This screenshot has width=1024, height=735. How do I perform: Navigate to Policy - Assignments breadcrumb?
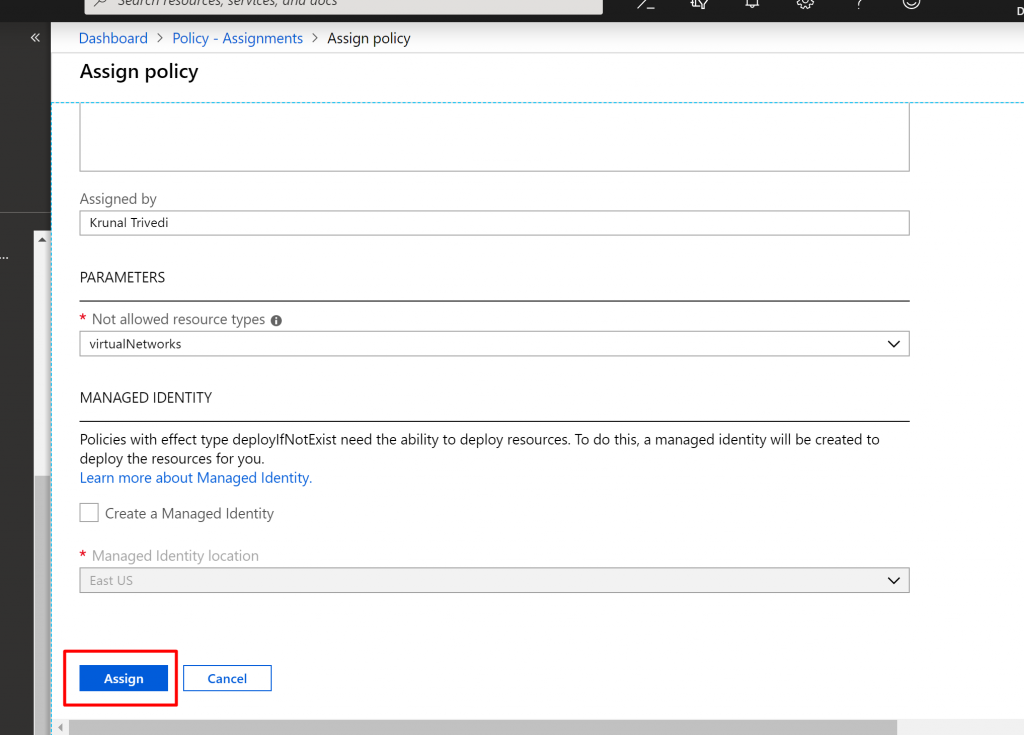[238, 38]
